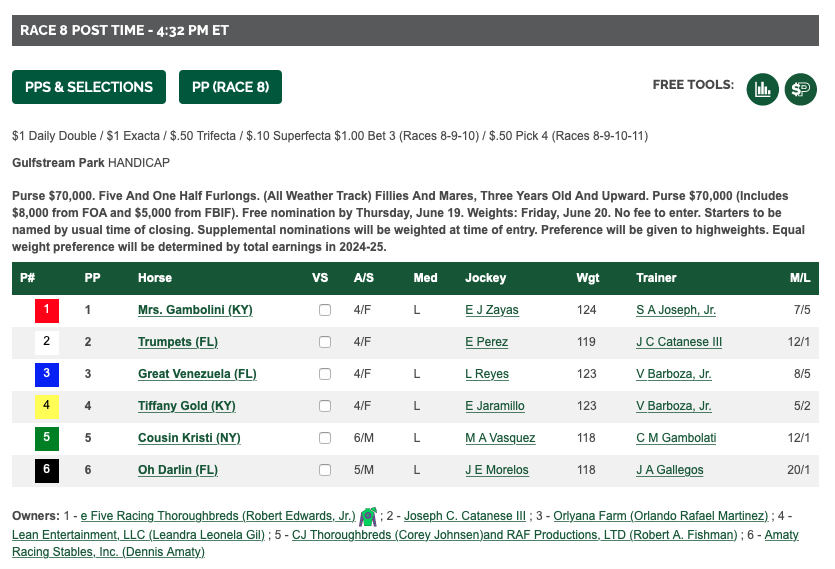Image resolution: width=835 pixels, height=569 pixels.
Task: Check the VS box for Mrs. Gambolini
Action: click(325, 310)
